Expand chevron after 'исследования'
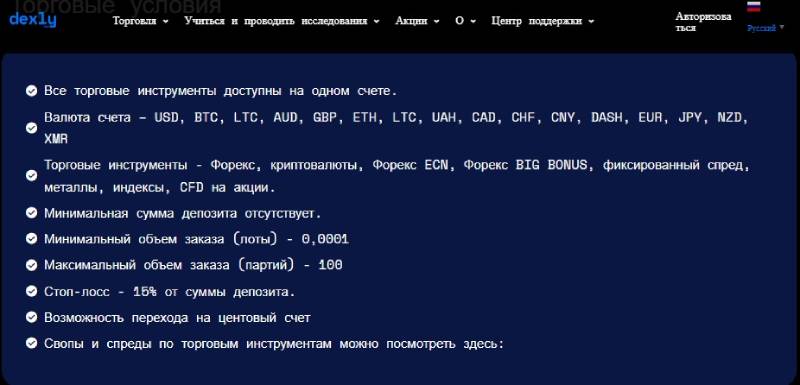Image resolution: width=800 pixels, height=385 pixels. [x=377, y=21]
